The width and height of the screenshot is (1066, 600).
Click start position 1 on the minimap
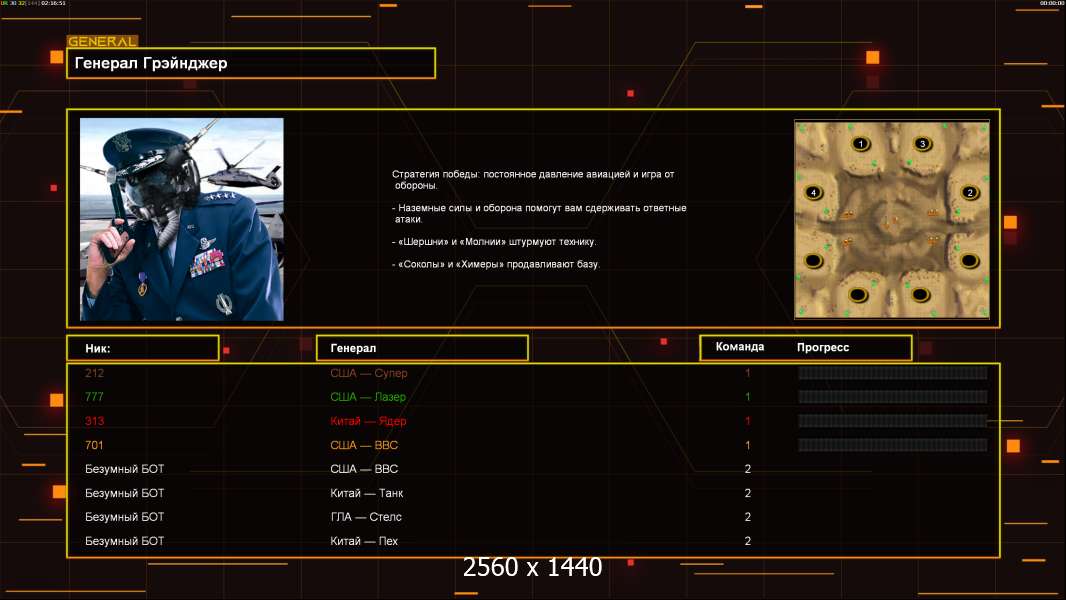[860, 145]
